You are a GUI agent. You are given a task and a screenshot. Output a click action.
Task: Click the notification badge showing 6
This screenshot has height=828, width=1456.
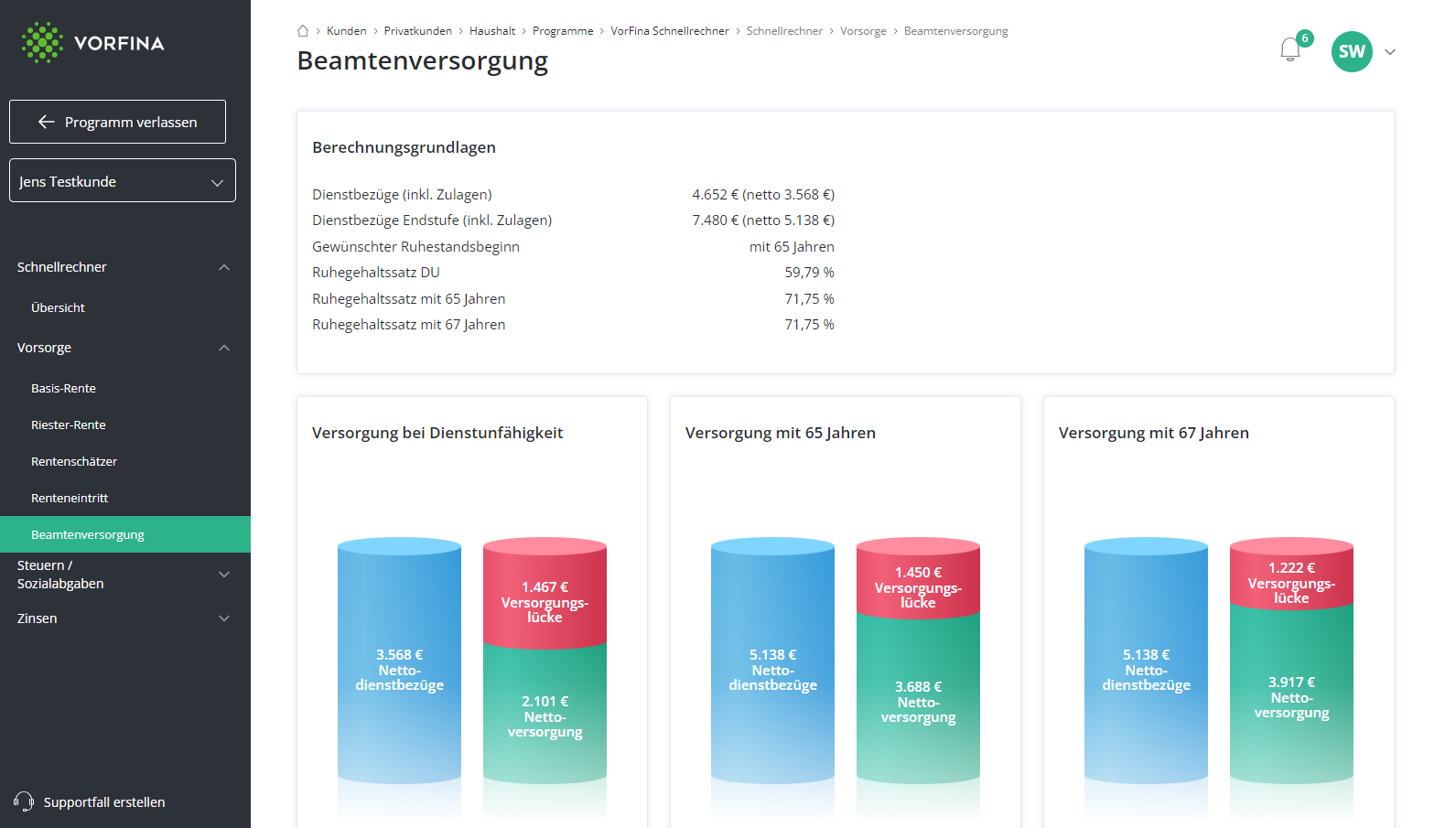click(1305, 38)
